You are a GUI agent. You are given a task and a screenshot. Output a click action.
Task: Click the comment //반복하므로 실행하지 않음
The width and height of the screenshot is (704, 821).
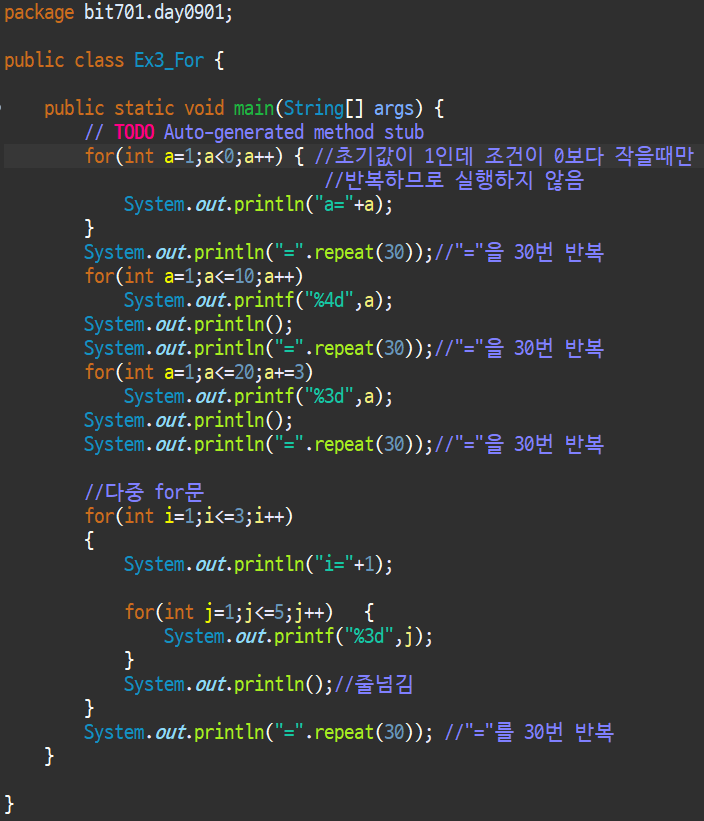(454, 180)
